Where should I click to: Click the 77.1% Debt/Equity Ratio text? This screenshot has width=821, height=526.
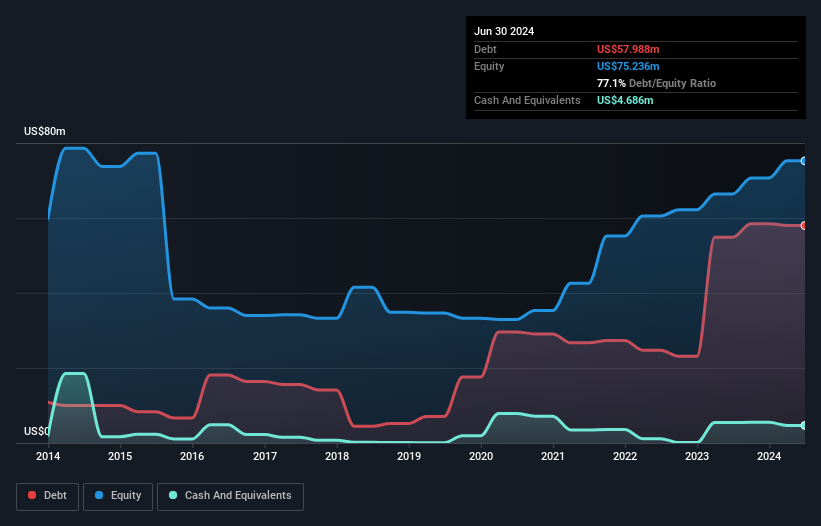(656, 83)
